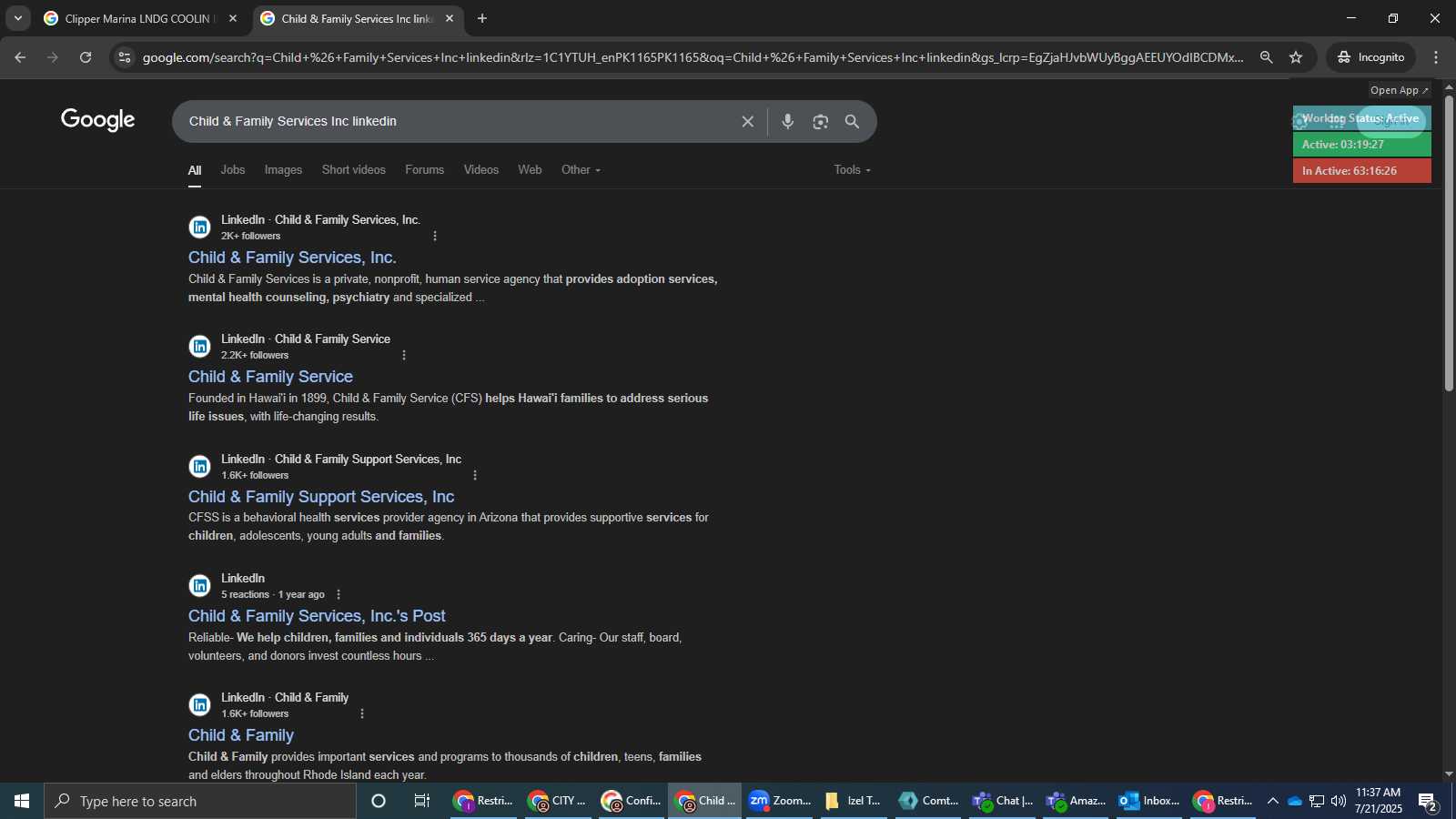Open notification center icon
This screenshot has width=1456, height=819.
coord(1428,802)
